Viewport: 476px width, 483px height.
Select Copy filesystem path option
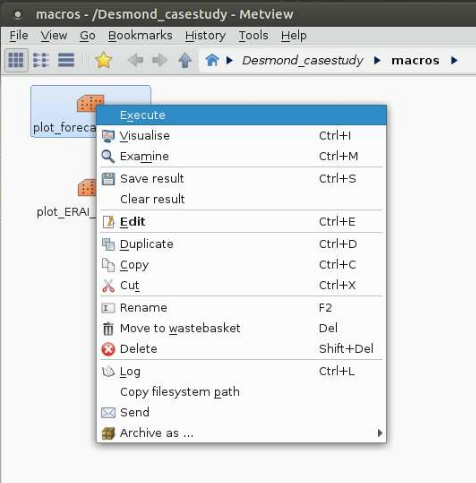241,392
